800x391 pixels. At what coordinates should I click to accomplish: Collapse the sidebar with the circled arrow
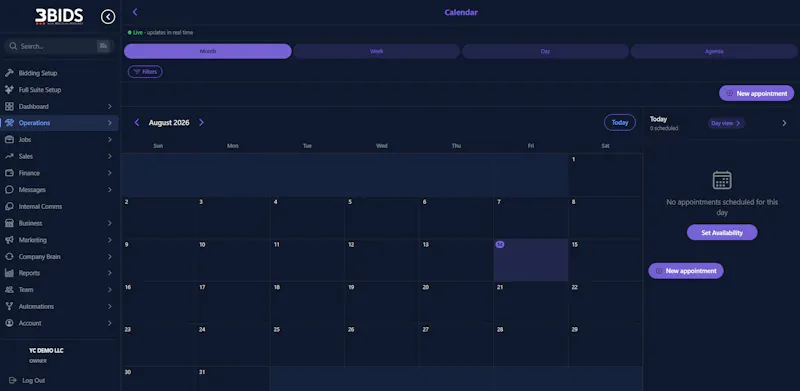(x=108, y=17)
